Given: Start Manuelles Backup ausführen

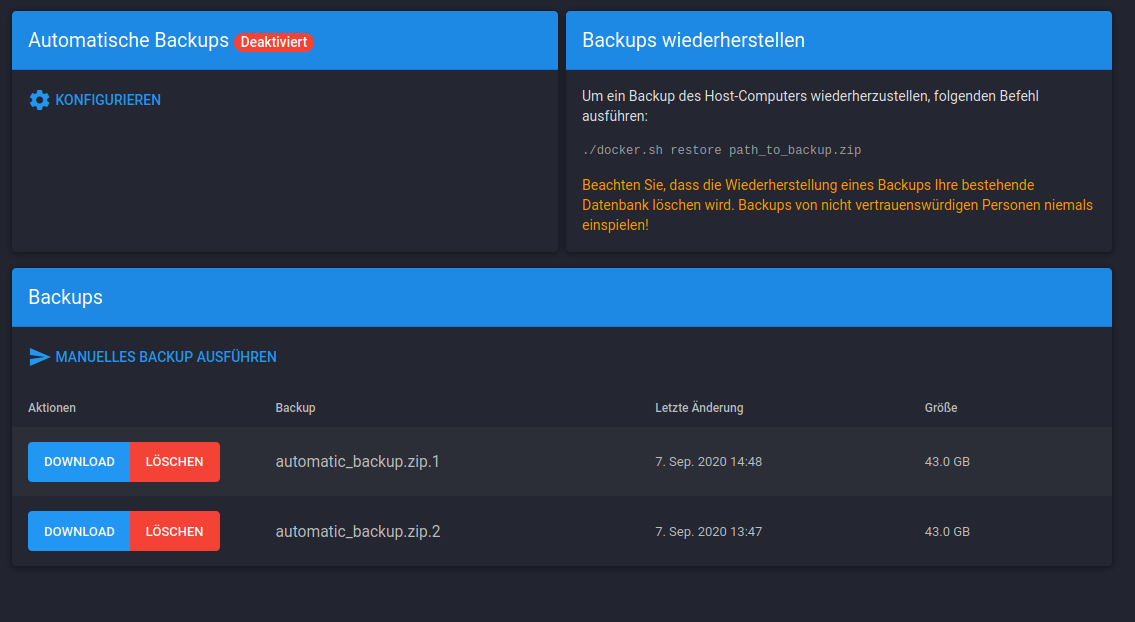Looking at the screenshot, I should coord(153,357).
